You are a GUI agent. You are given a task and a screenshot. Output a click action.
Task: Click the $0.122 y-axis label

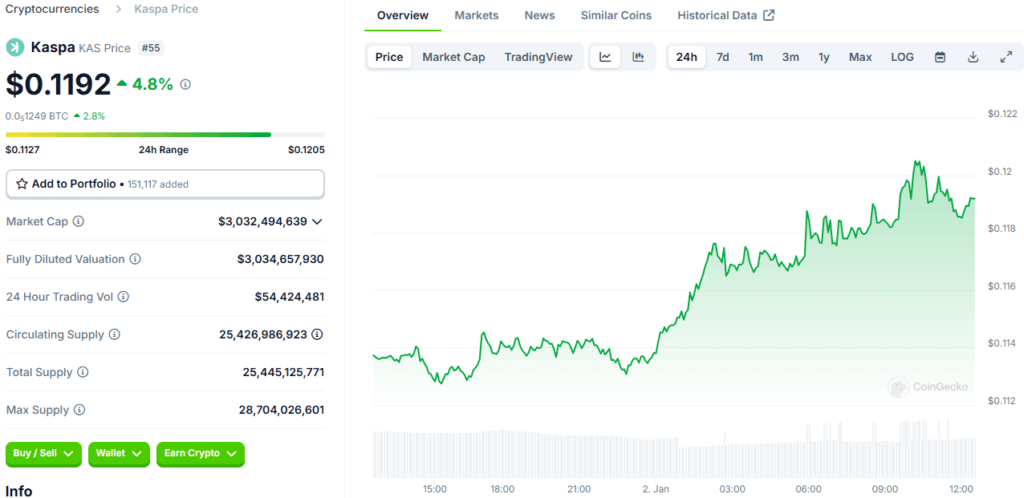click(1002, 114)
